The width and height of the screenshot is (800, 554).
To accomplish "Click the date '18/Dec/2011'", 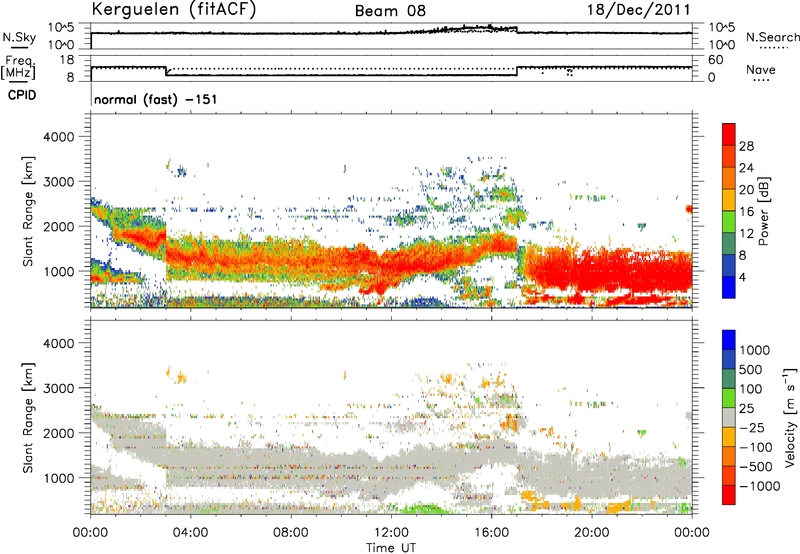I will (639, 10).
